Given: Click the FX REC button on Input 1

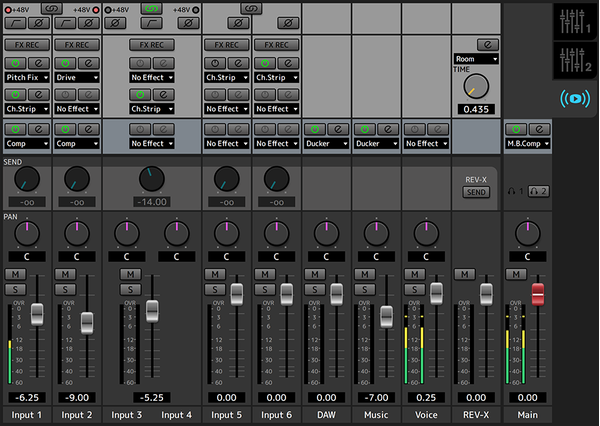Looking at the screenshot, I should 26,45.
